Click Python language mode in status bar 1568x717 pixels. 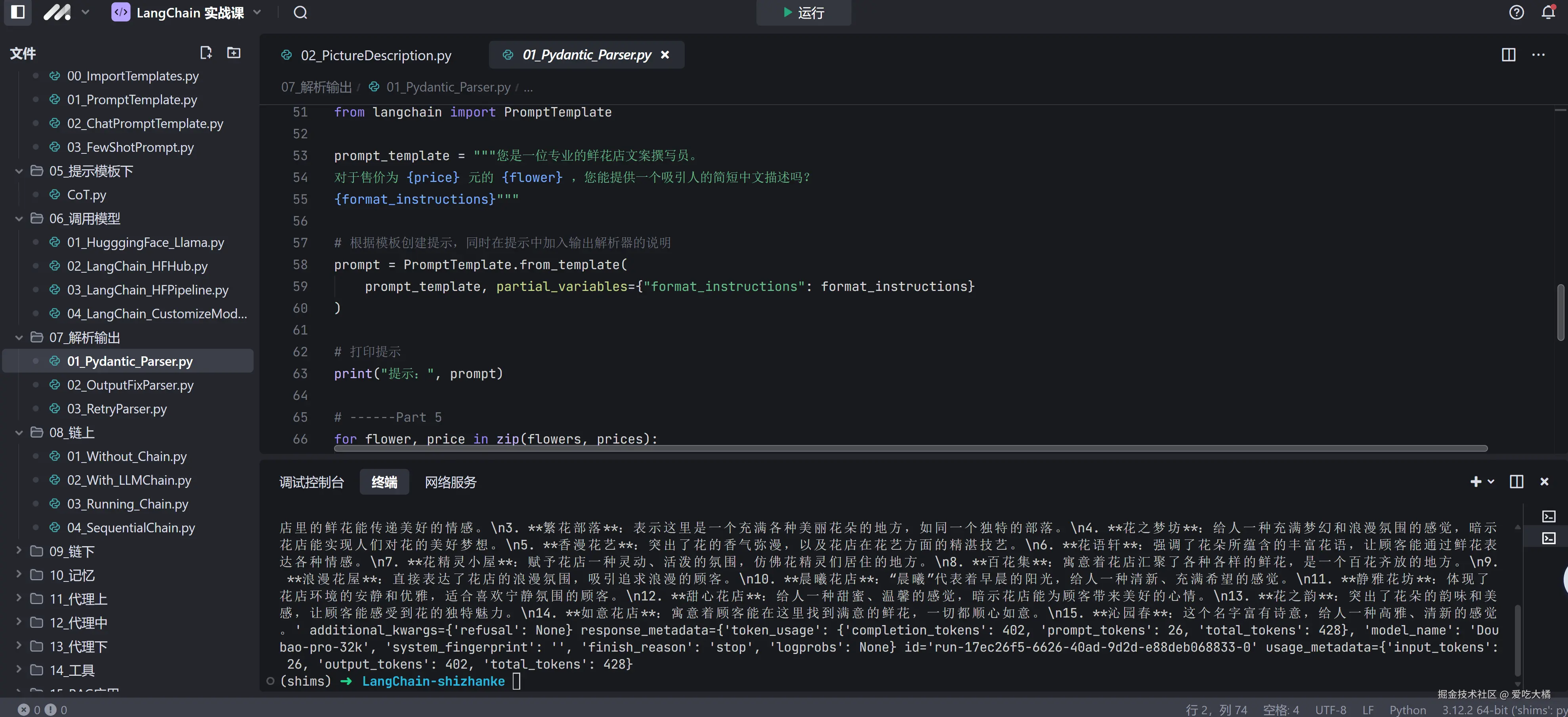click(1407, 710)
